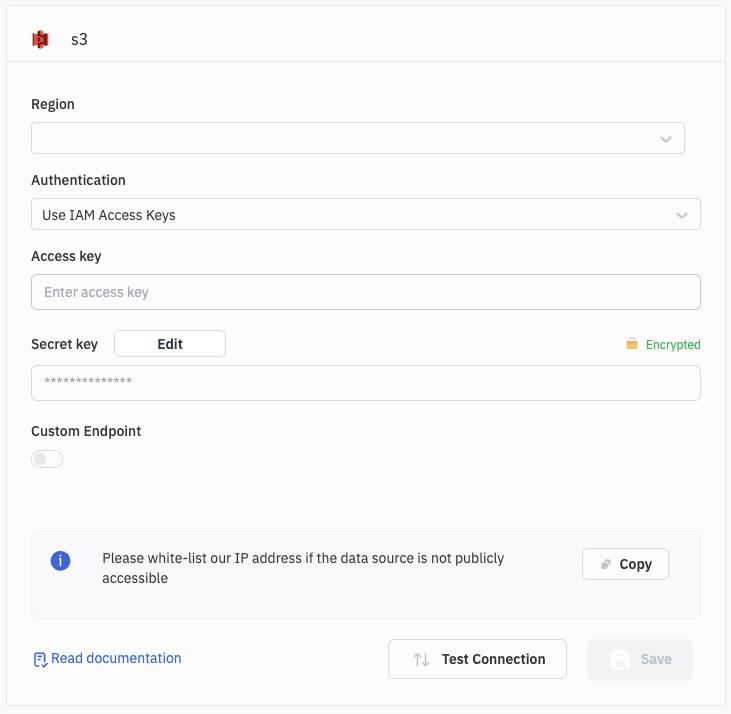Click the up-down arrows icon in Test Connection
Viewport: 731px width, 714px height.
tap(422, 660)
